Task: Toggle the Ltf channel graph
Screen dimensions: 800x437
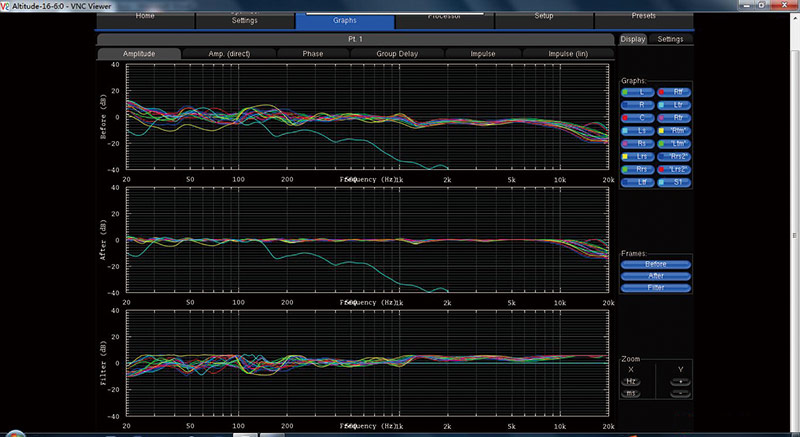Action: tap(638, 182)
